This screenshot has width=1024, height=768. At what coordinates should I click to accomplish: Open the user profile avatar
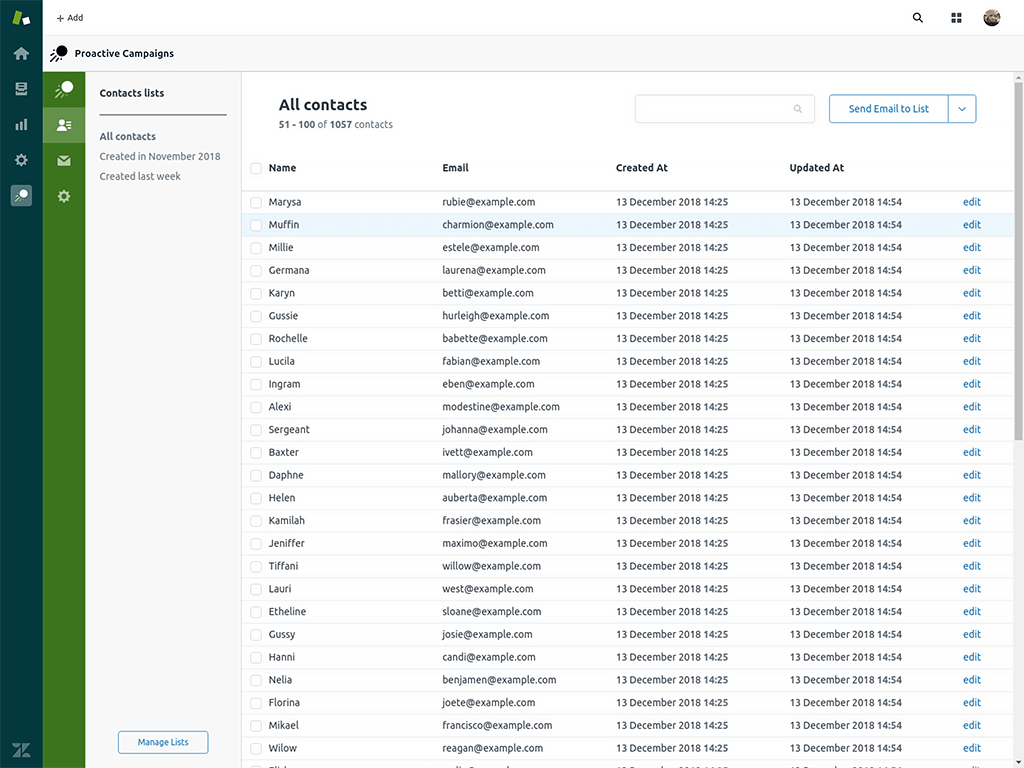click(x=991, y=18)
